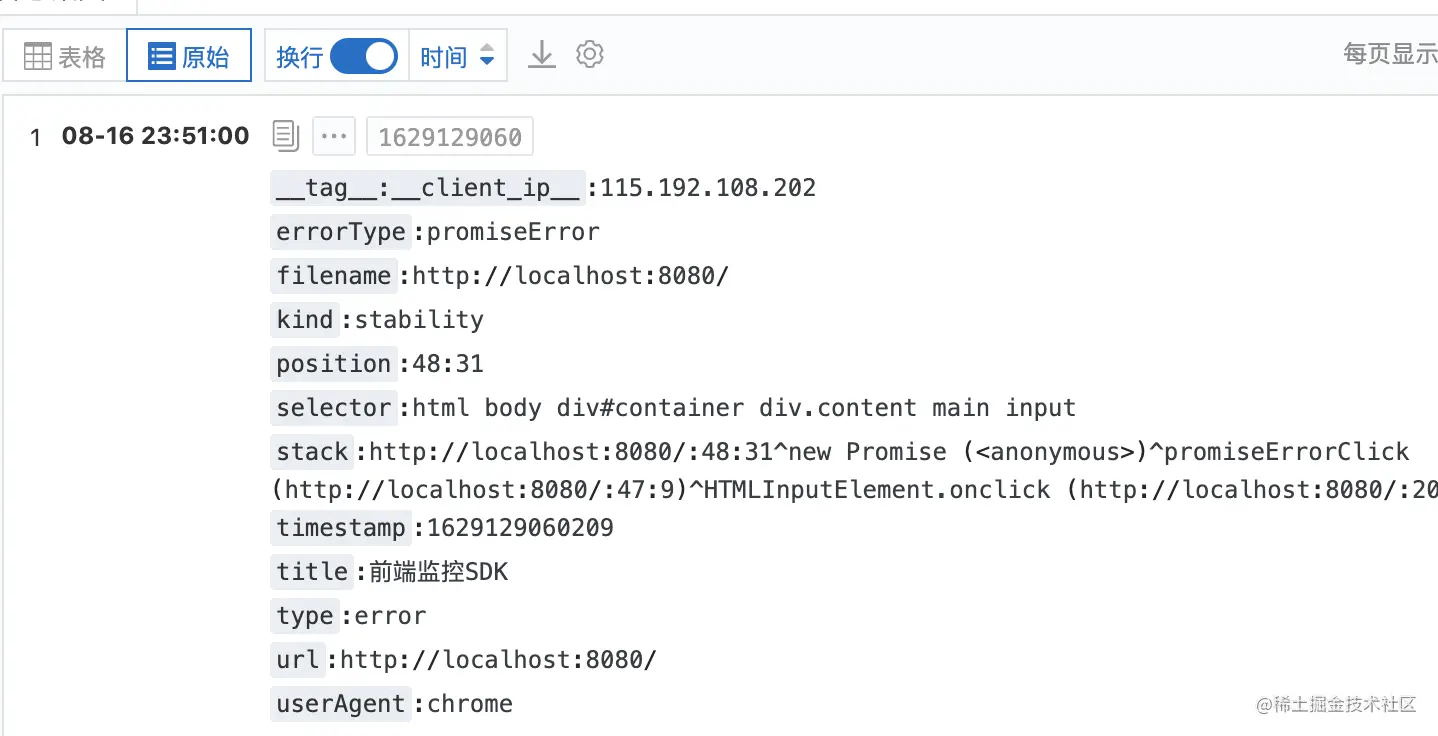Copy log entry using the copy icon

pos(286,136)
